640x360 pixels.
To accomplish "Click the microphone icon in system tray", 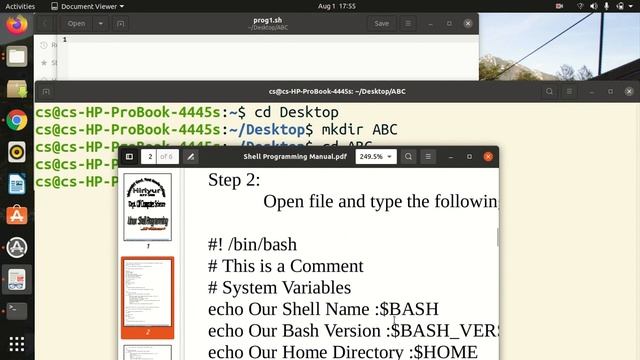I will point(607,6).
